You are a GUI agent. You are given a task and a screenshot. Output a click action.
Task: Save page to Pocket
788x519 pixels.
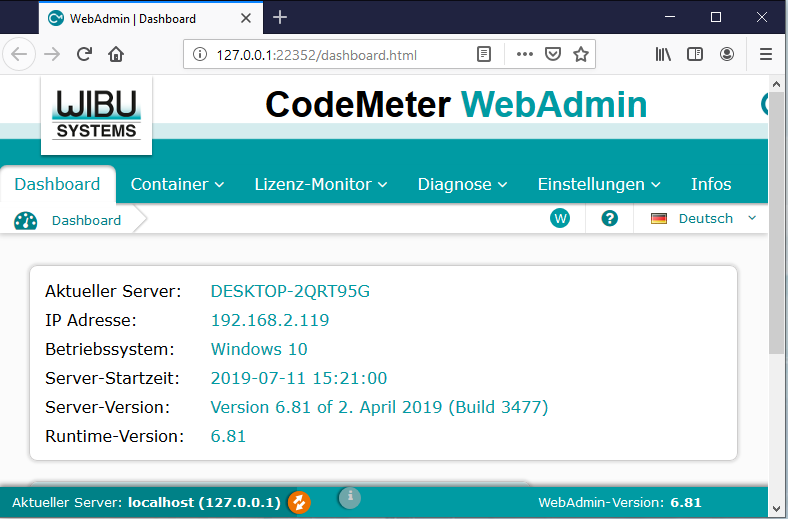(553, 54)
